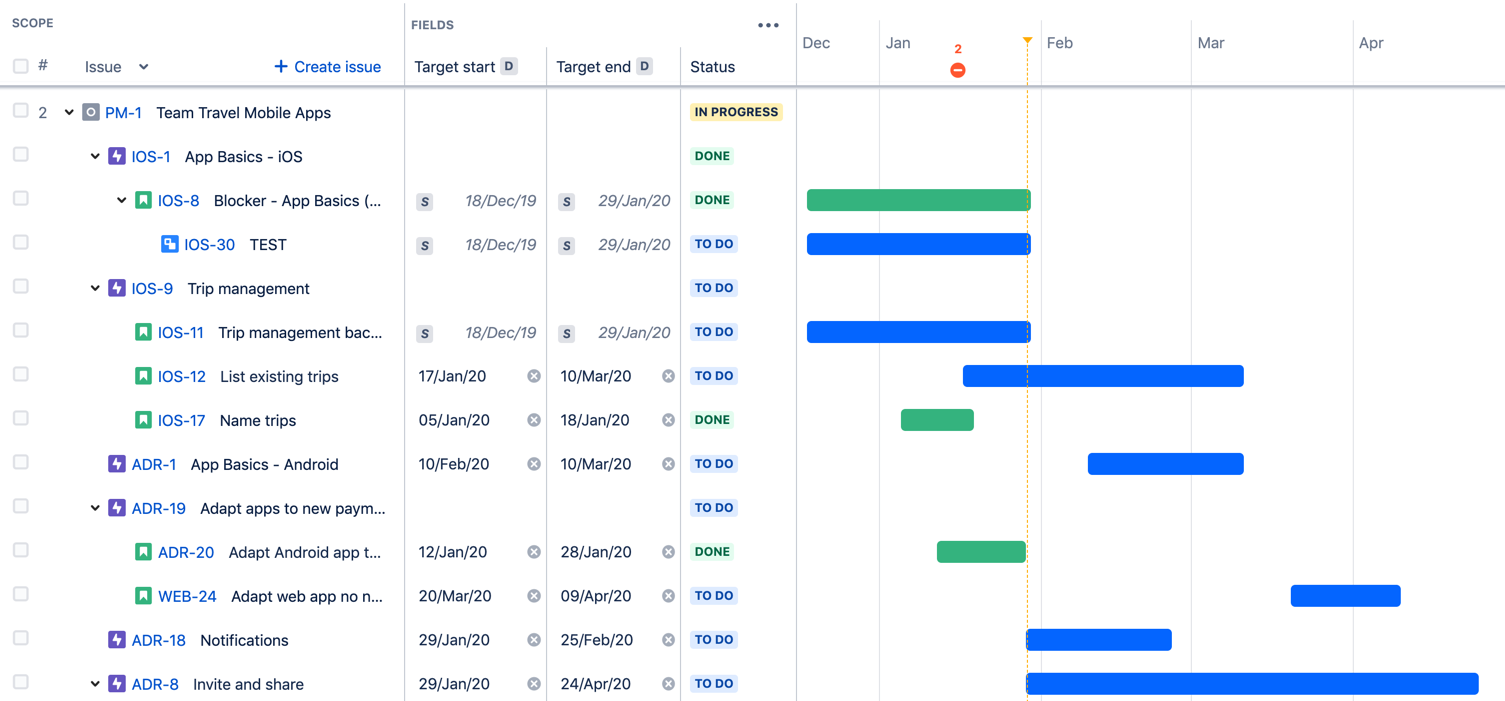
Task: Click the IN PROGRESS status of PM-1
Action: (x=736, y=113)
